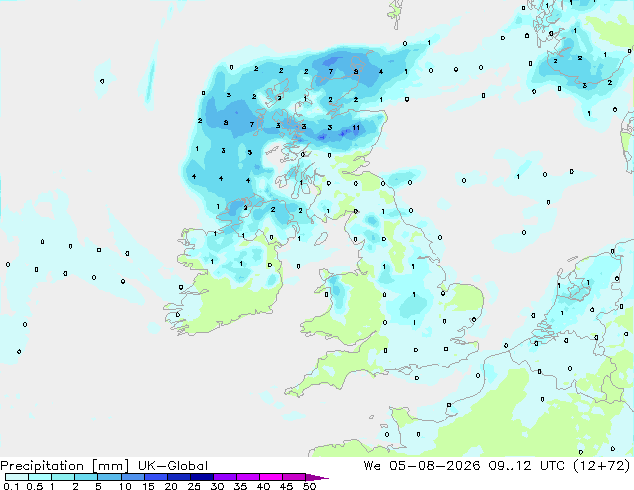Click the 25–30 mm legend color swatch
This screenshot has width=634, height=490.
click(201, 477)
